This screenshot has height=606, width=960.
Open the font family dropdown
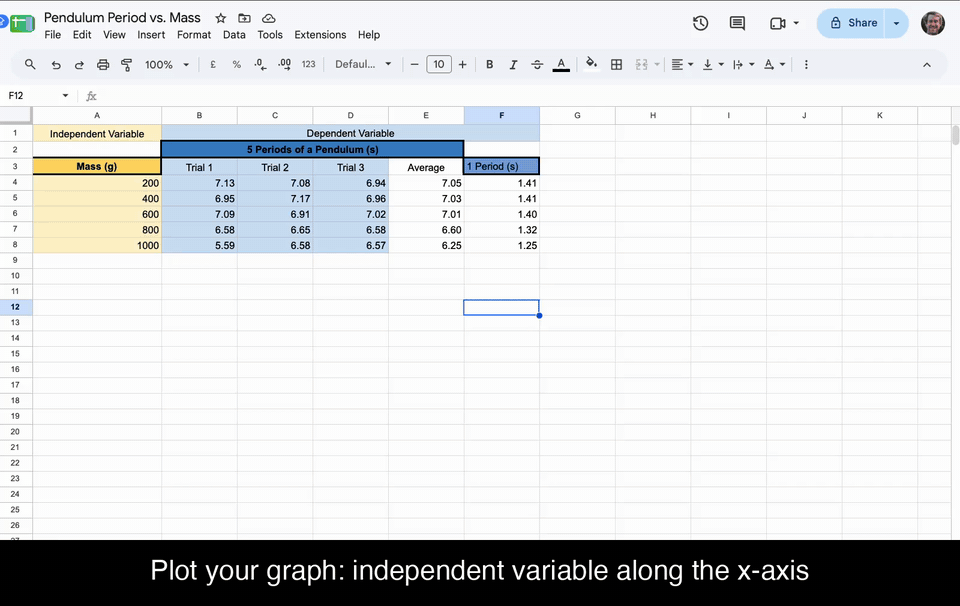[362, 64]
